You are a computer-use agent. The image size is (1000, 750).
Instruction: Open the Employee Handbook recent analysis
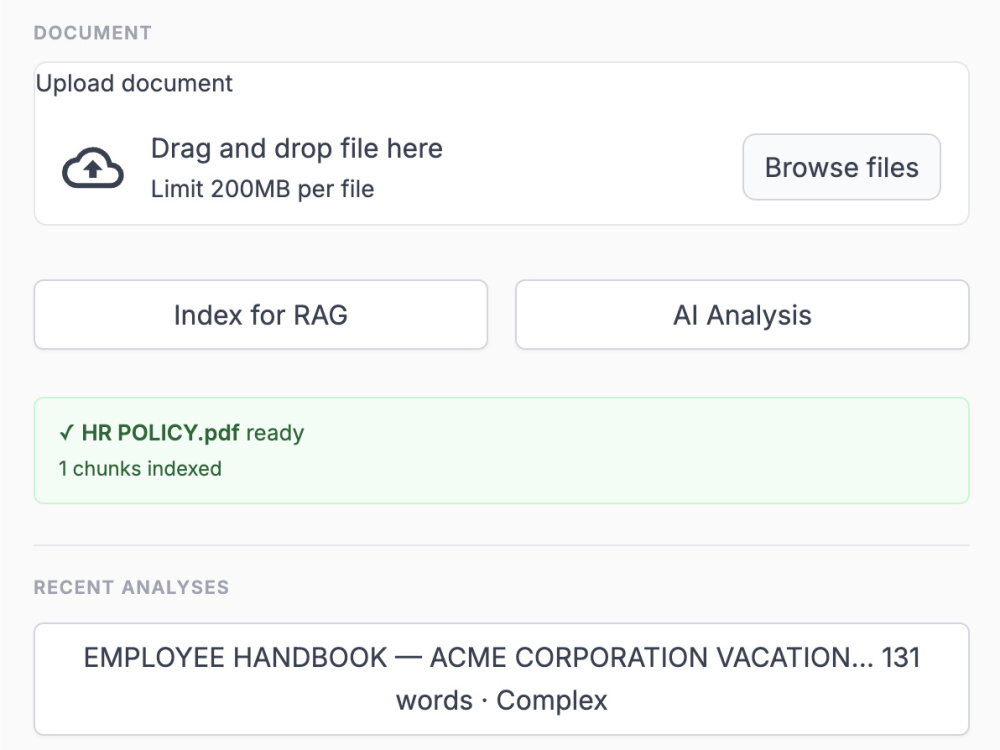tap(501, 679)
